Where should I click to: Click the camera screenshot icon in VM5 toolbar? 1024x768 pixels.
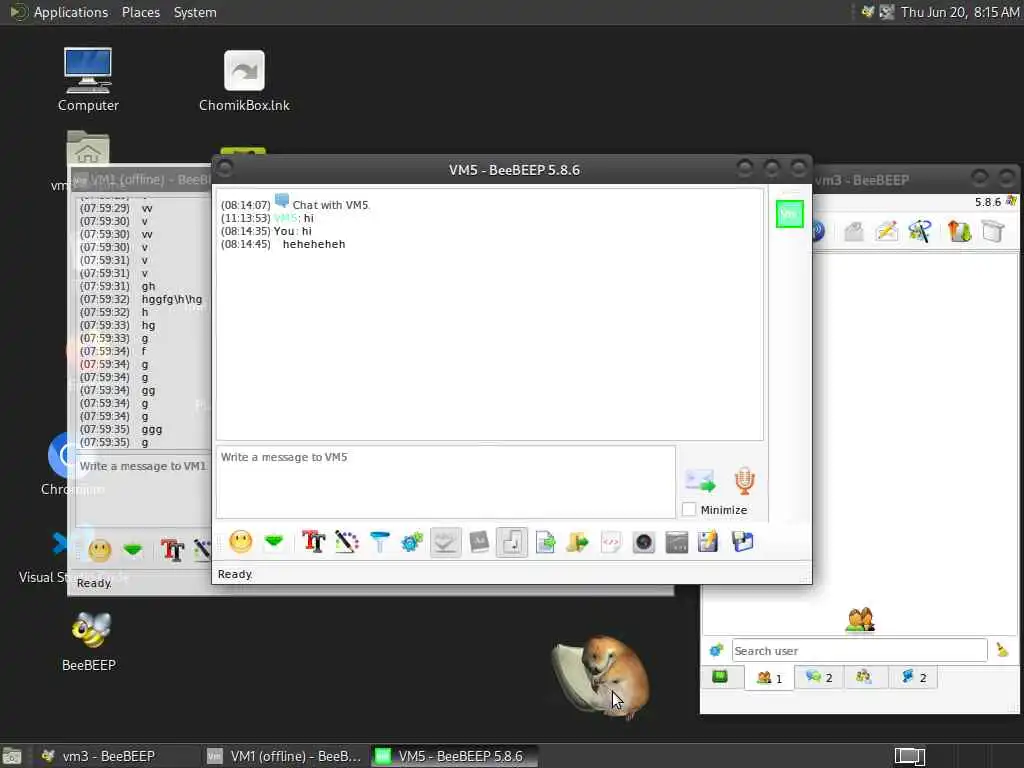(x=644, y=542)
